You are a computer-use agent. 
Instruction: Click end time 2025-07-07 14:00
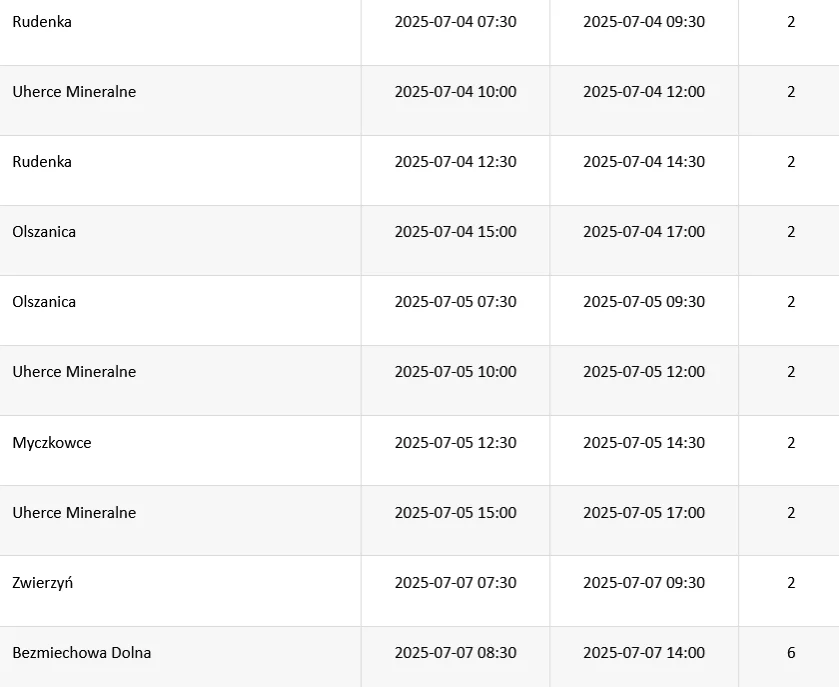coord(644,652)
